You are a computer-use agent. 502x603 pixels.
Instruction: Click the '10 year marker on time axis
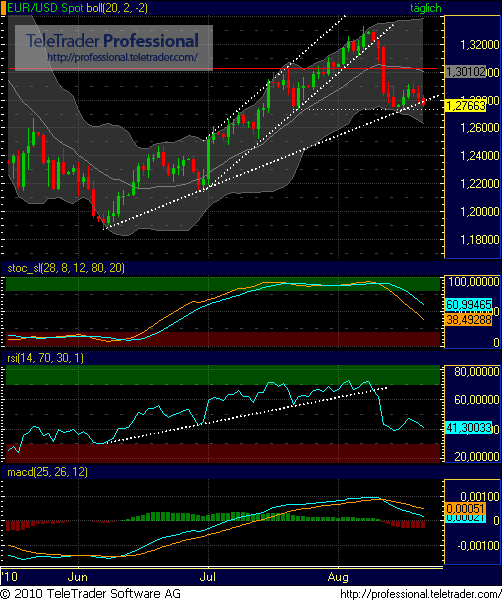point(9,576)
